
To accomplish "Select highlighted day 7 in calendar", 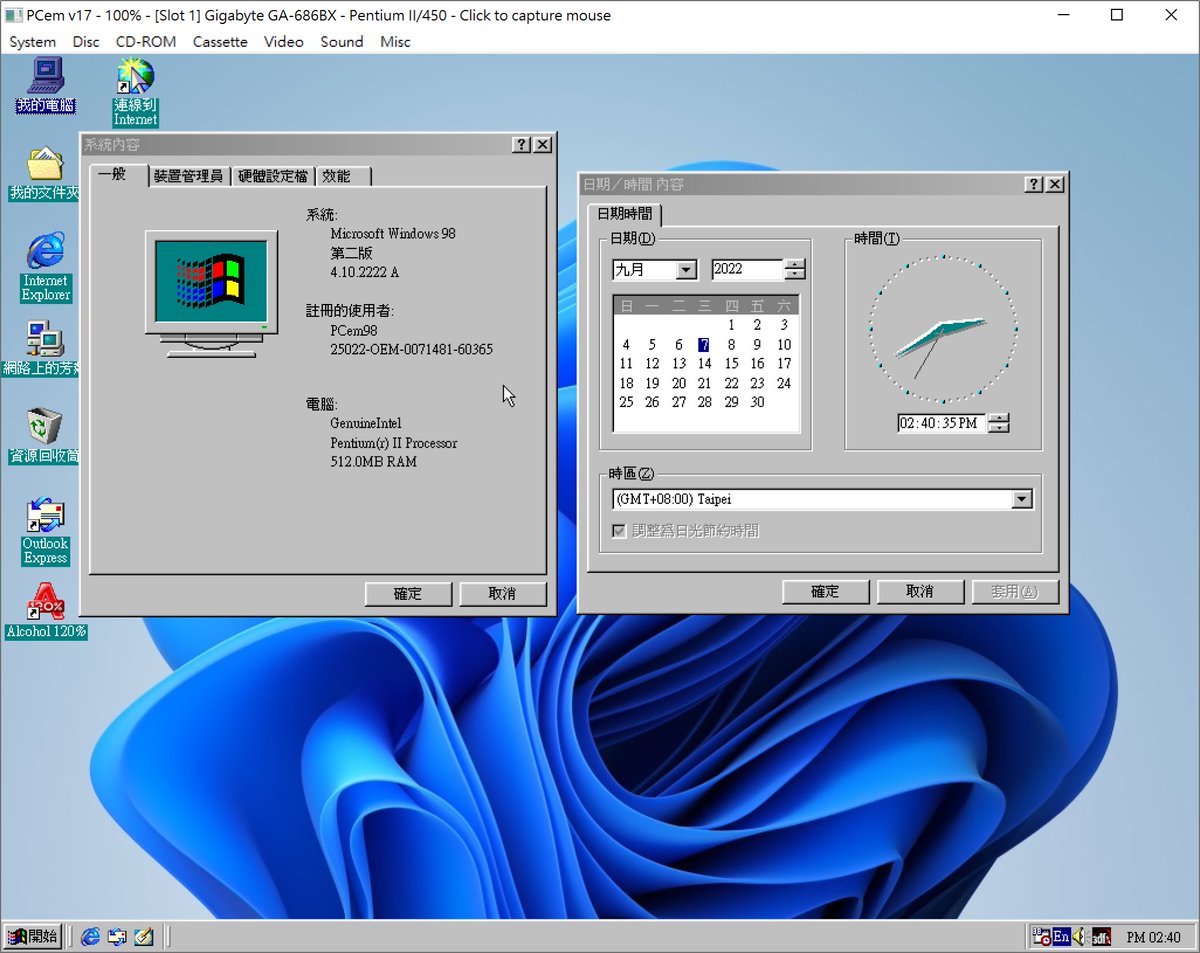I will (x=705, y=345).
